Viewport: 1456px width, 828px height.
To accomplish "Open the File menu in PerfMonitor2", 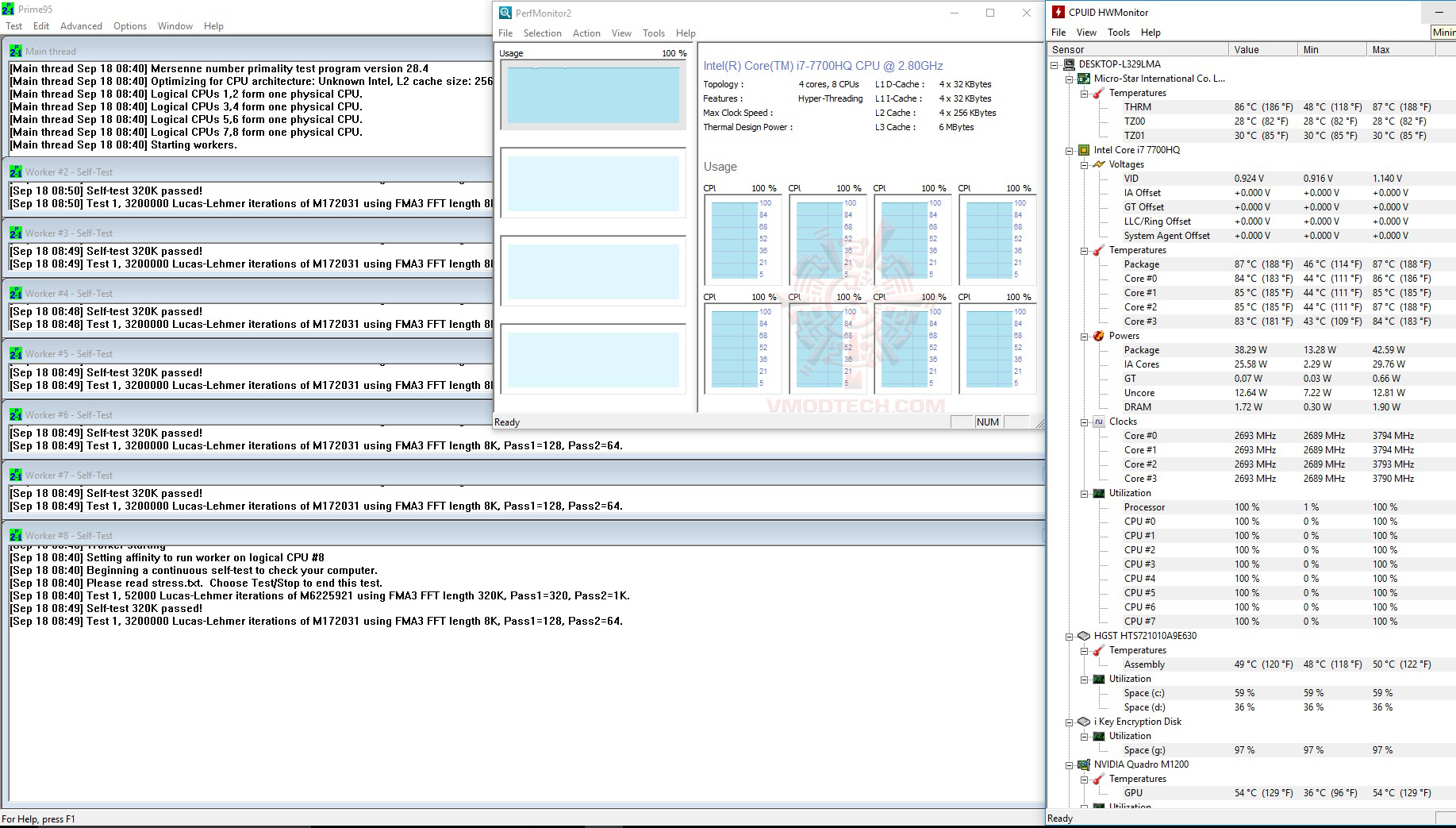I will pyautogui.click(x=505, y=33).
